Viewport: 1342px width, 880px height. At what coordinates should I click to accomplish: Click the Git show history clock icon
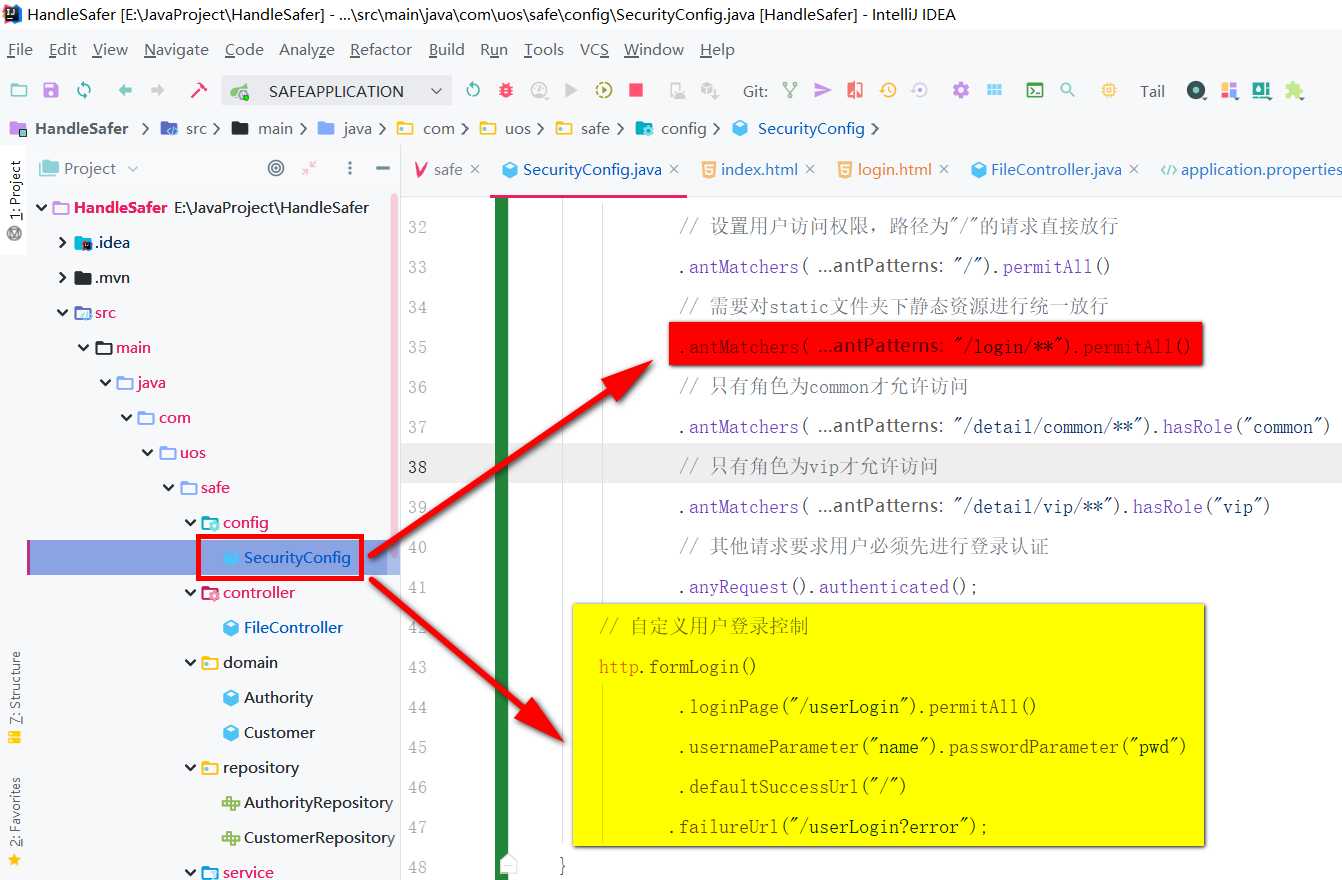point(887,90)
